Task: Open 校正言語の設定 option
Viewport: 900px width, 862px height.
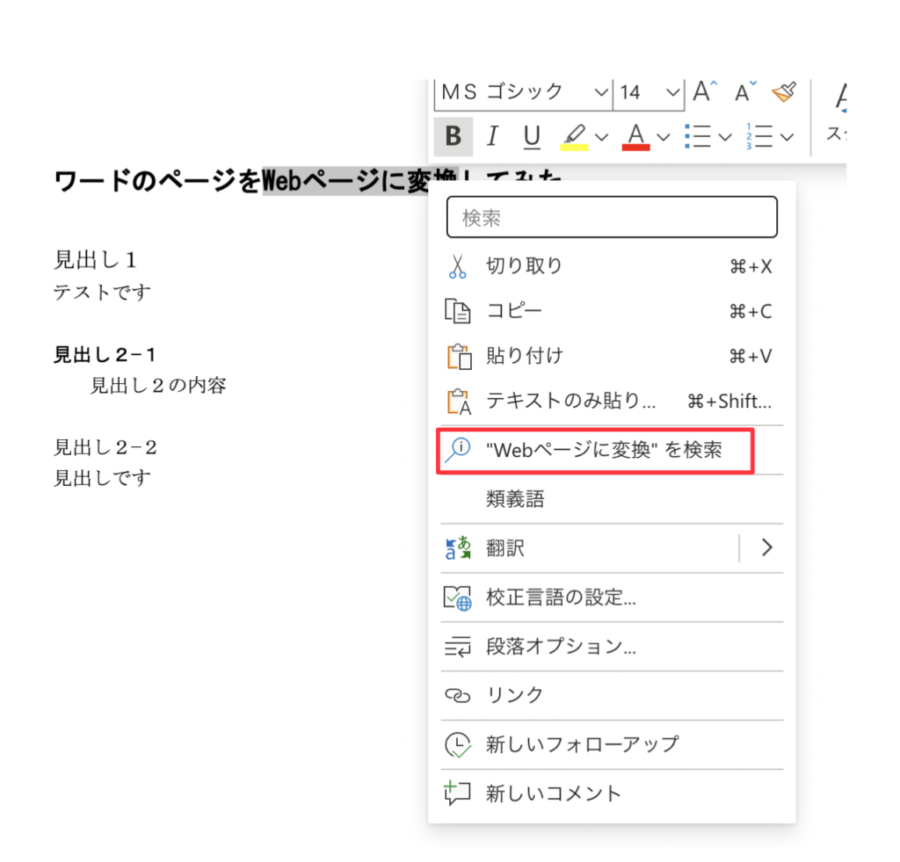Action: pyautogui.click(x=612, y=597)
